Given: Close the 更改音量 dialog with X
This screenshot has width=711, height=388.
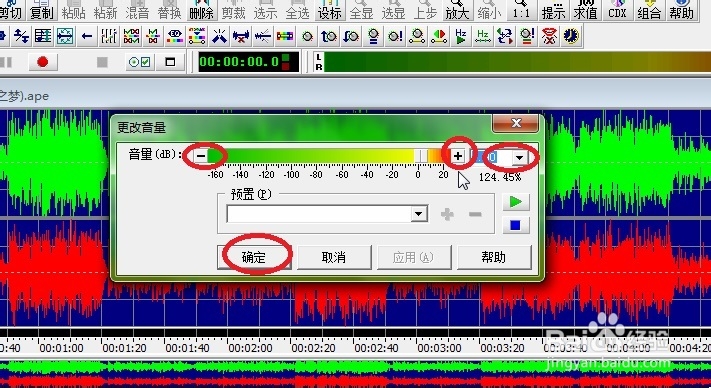Looking at the screenshot, I should [x=516, y=123].
